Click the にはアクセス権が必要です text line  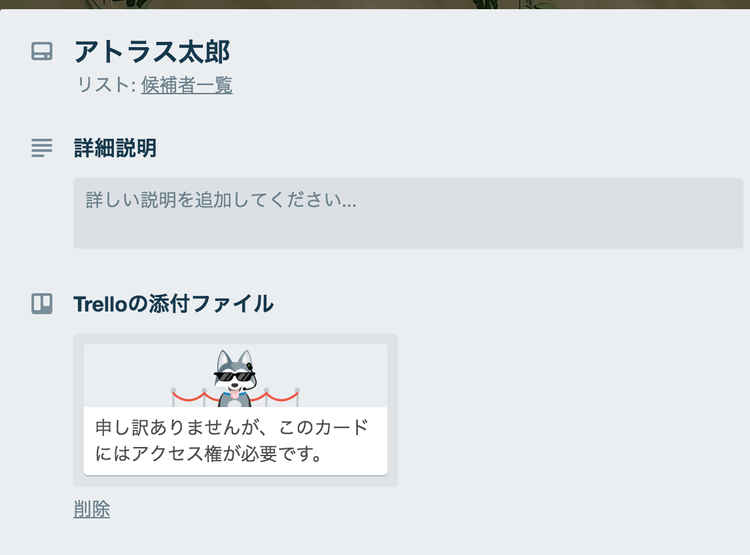pyautogui.click(x=209, y=454)
